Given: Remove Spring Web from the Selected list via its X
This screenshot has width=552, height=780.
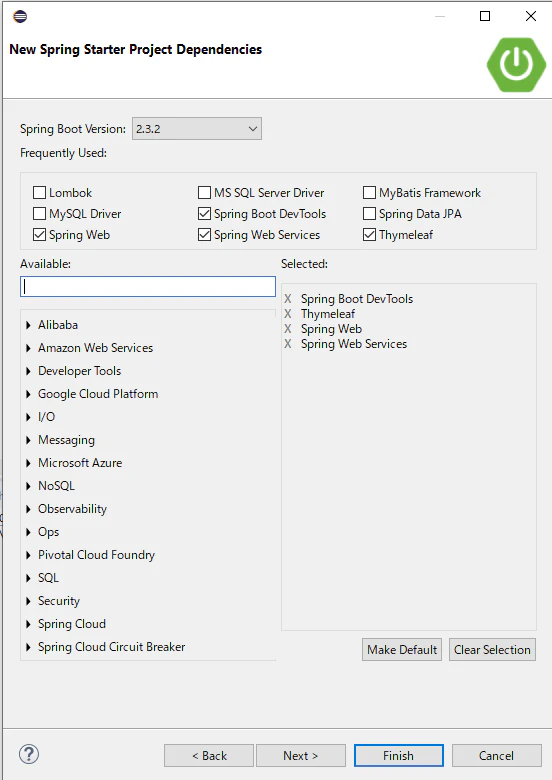Looking at the screenshot, I should pyautogui.click(x=287, y=329).
